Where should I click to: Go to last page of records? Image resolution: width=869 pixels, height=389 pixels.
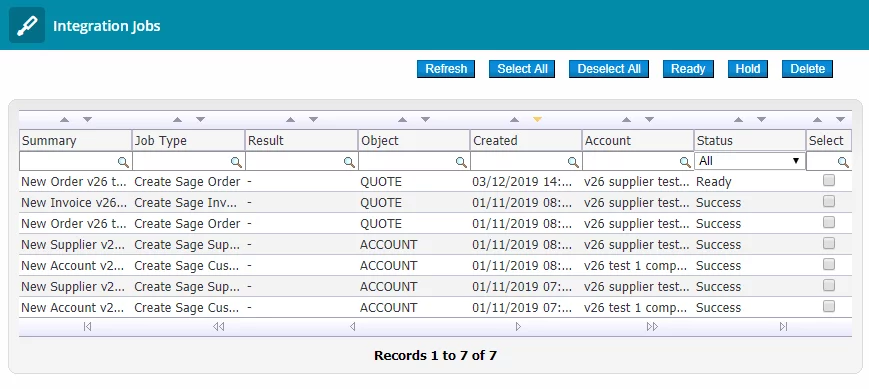(x=783, y=327)
